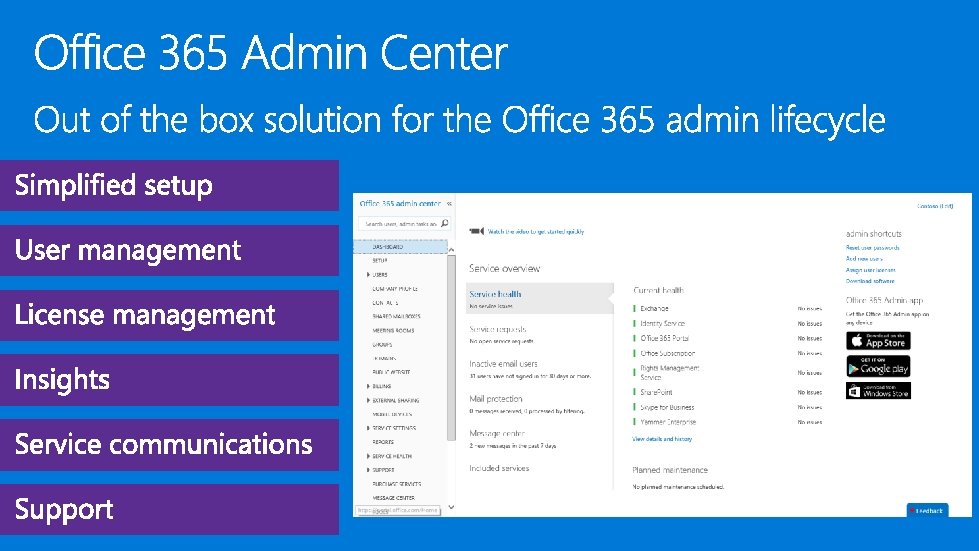The width and height of the screenshot is (979, 551).
Task: Click the Skype for Business health row
Action: pyautogui.click(x=727, y=407)
